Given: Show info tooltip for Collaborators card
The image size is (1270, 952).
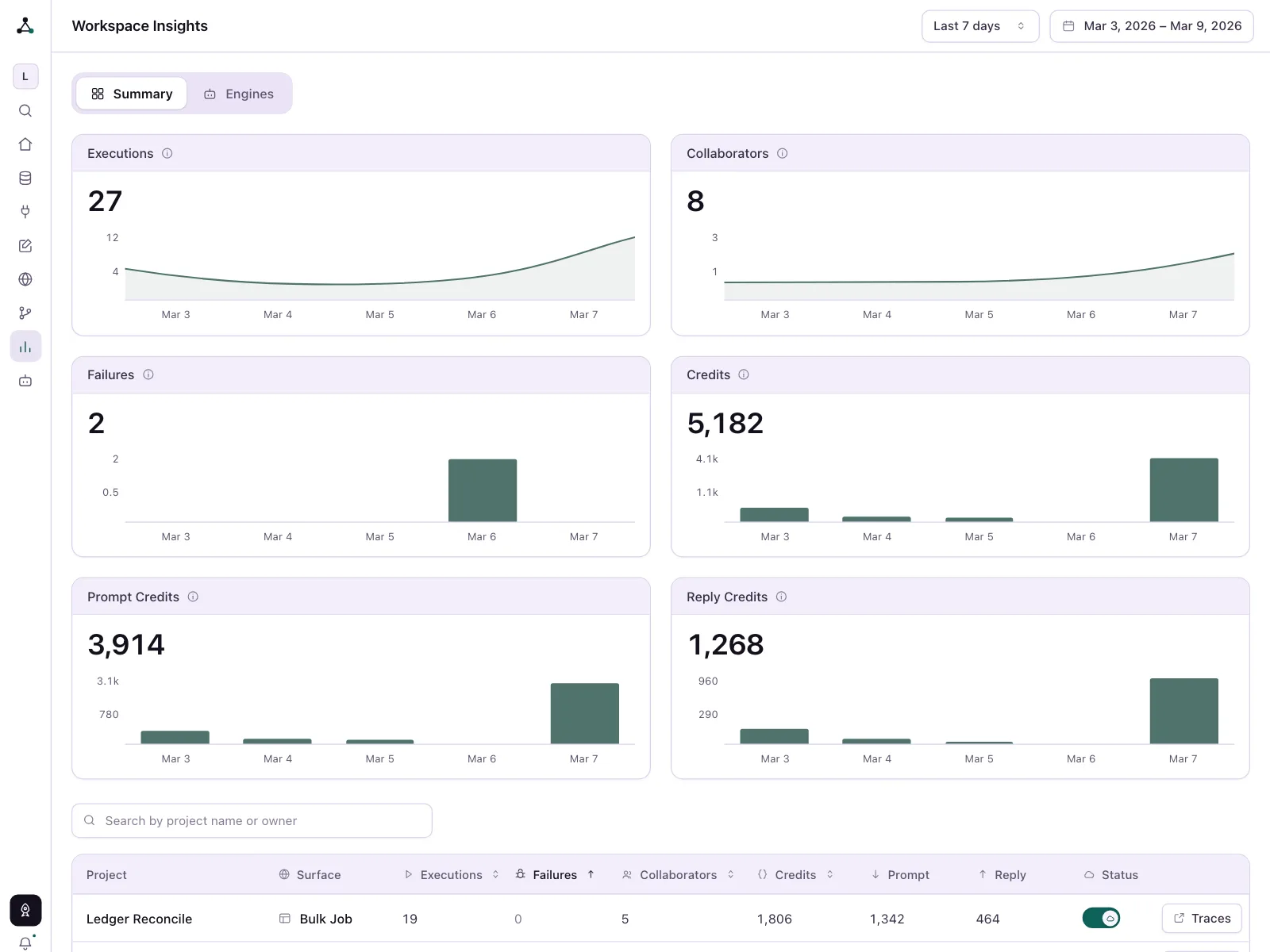Looking at the screenshot, I should (x=783, y=153).
